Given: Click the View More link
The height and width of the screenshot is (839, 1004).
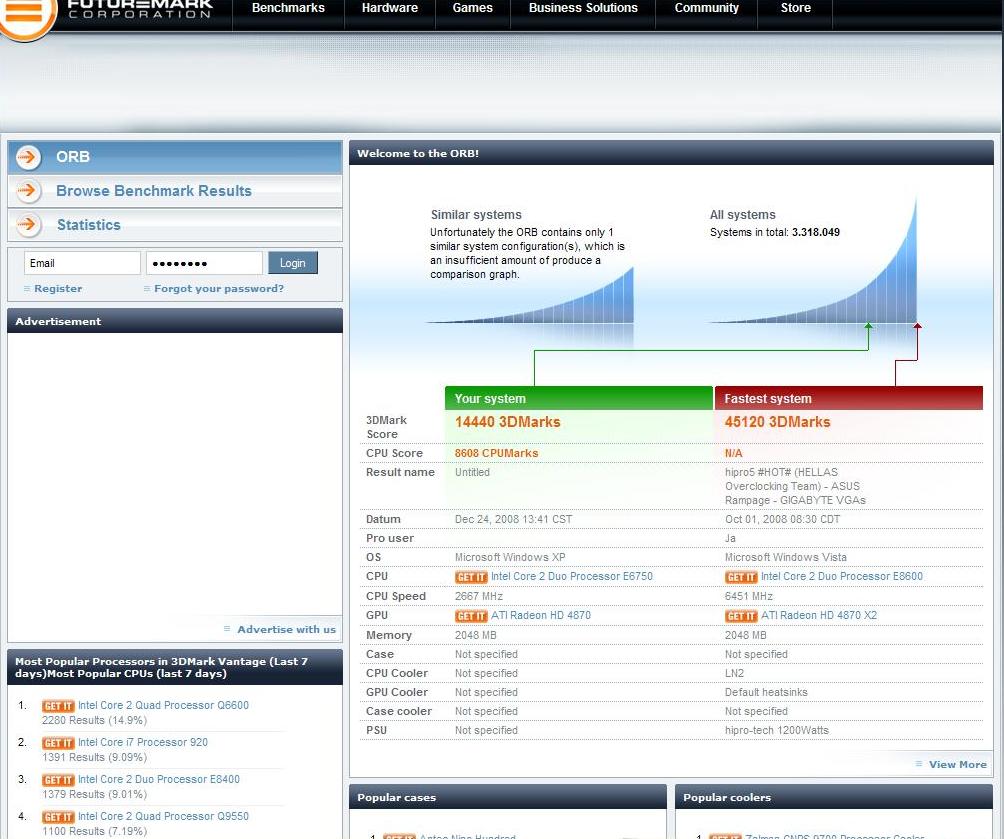Looking at the screenshot, I should click(957, 765).
